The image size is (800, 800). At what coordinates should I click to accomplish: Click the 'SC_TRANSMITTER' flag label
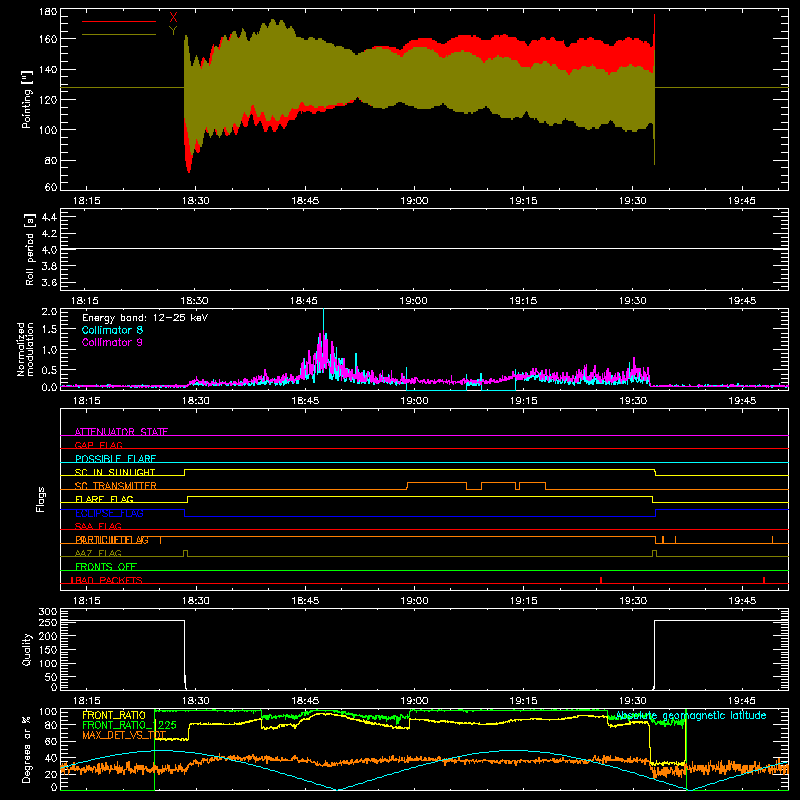coord(116,486)
